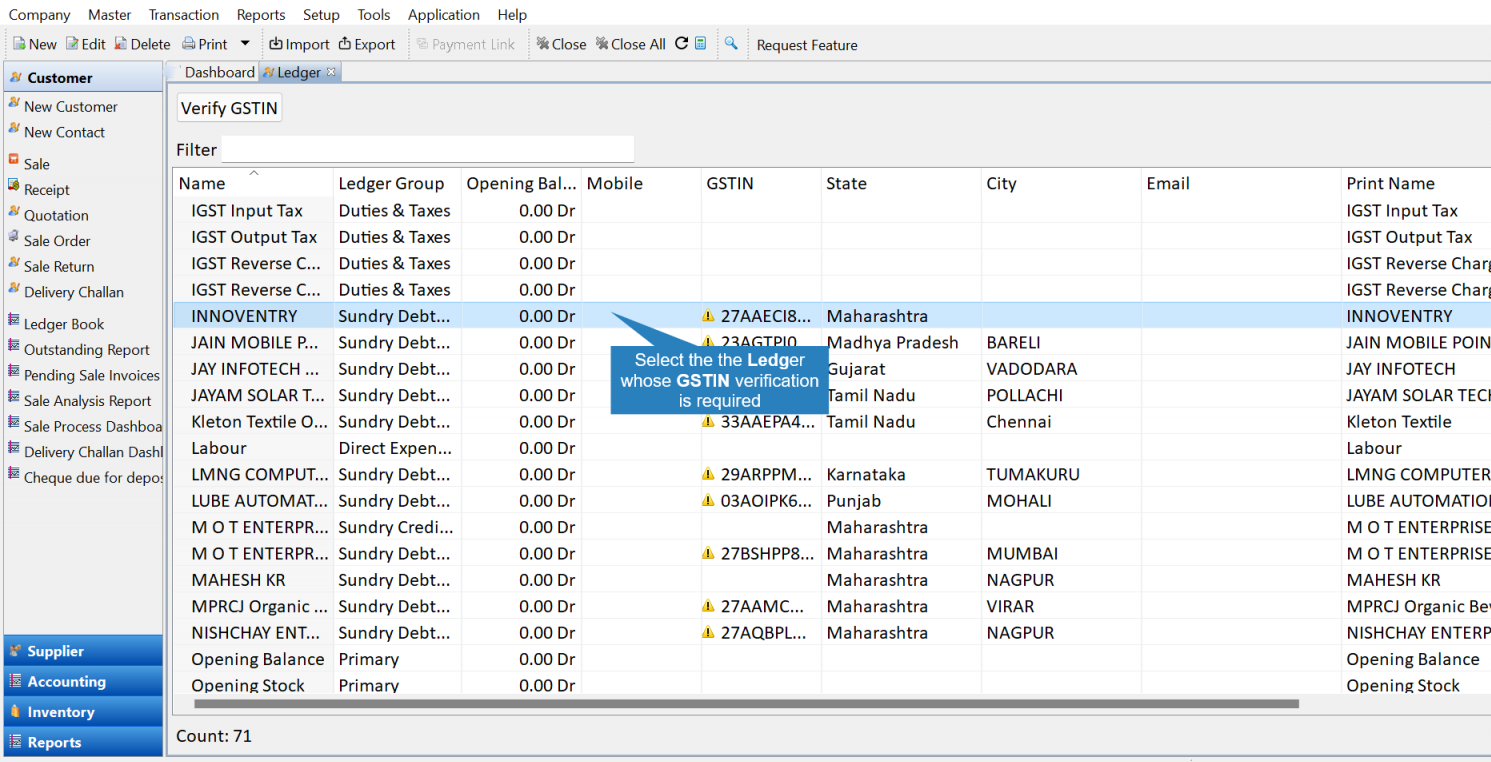This screenshot has height=762, width=1491.
Task: Open the Tools menu
Action: tap(374, 15)
